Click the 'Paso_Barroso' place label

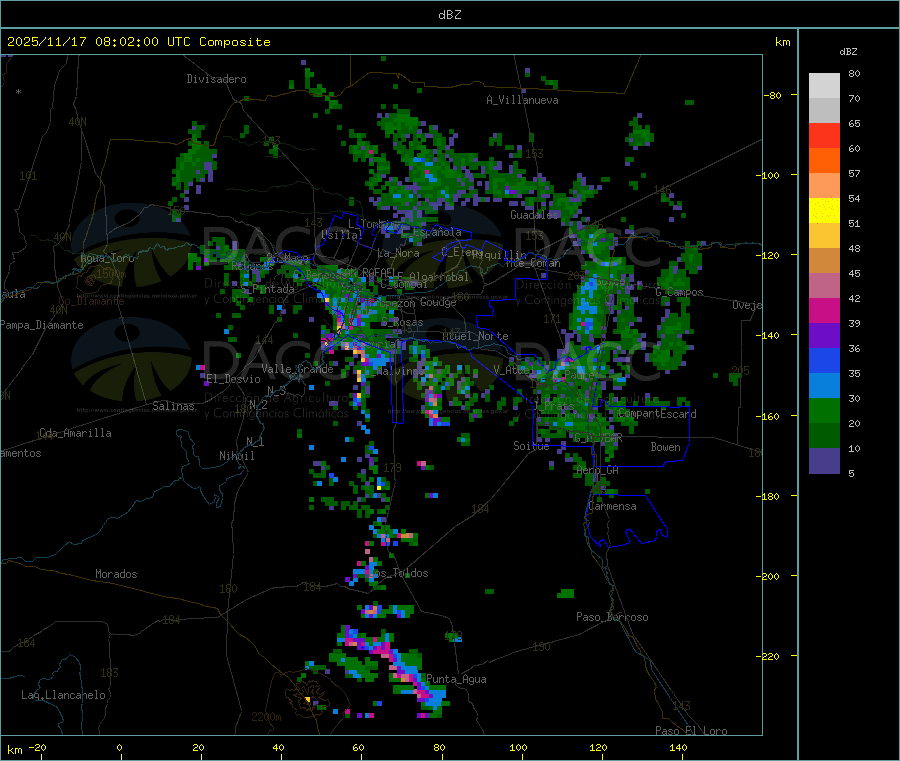point(612,617)
